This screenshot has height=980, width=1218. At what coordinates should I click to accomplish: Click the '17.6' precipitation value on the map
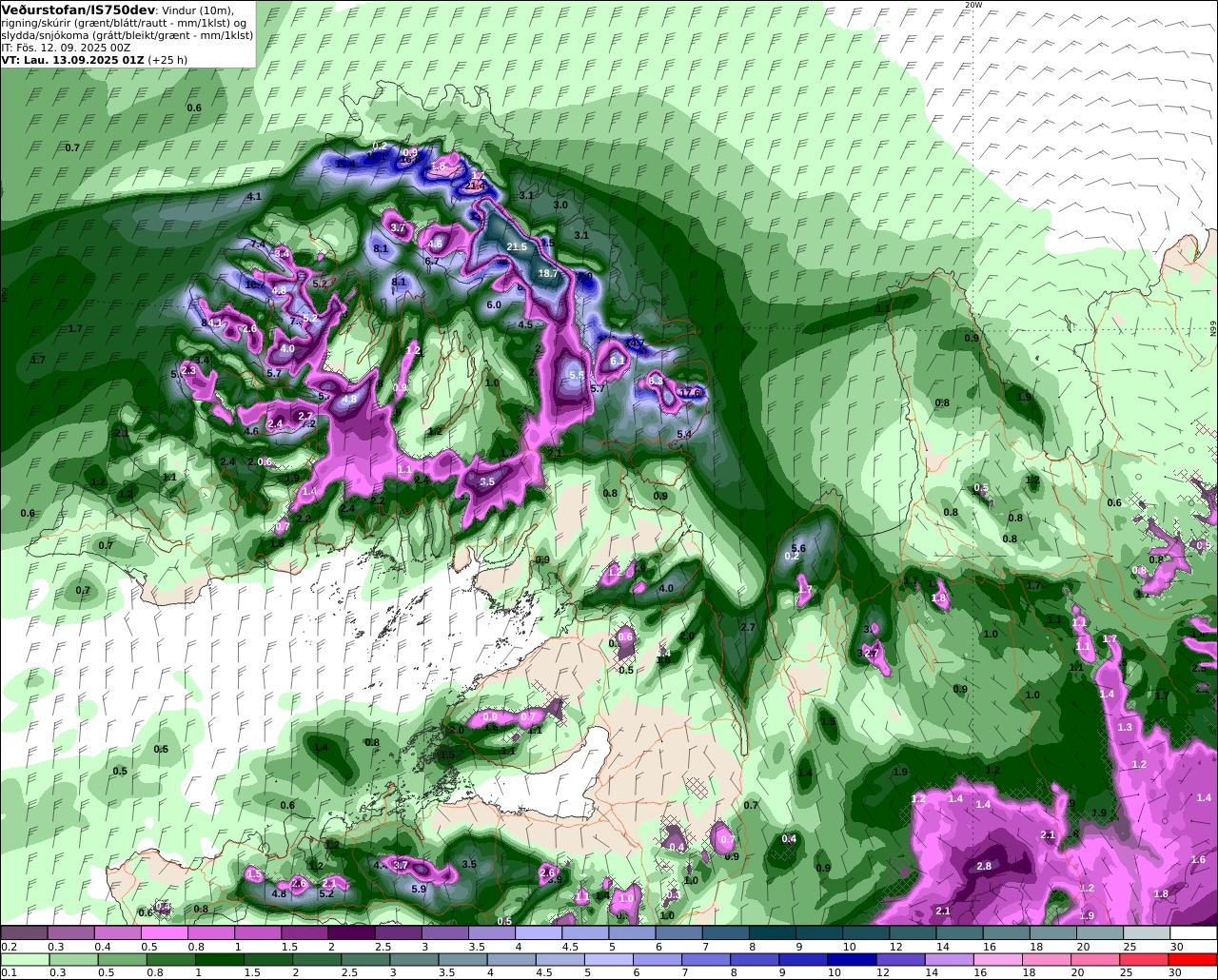[690, 392]
